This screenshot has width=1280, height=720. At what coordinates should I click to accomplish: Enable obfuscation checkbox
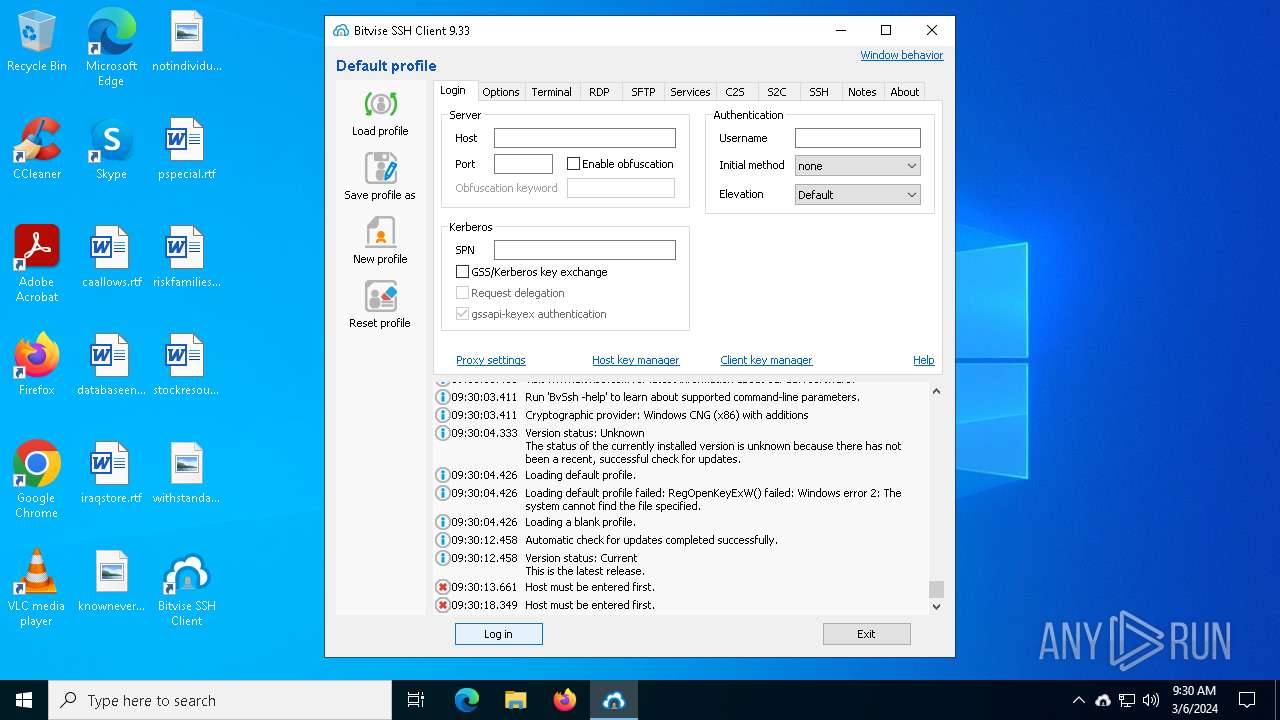tap(574, 164)
